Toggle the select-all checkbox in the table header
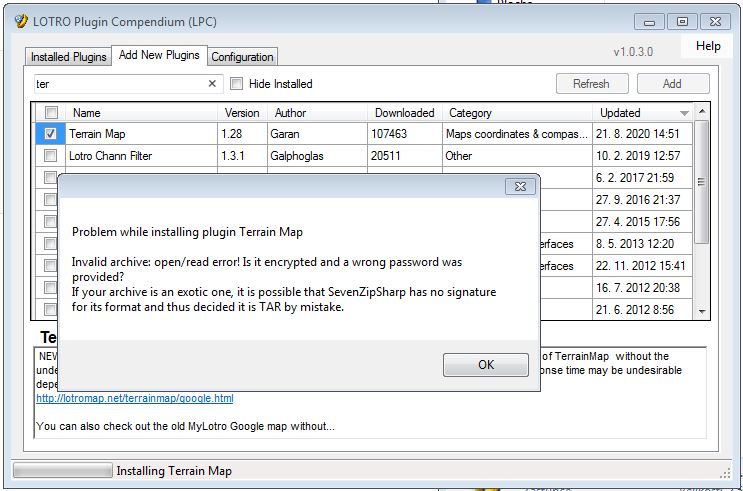Viewport: 743px width, 491px height. point(51,113)
